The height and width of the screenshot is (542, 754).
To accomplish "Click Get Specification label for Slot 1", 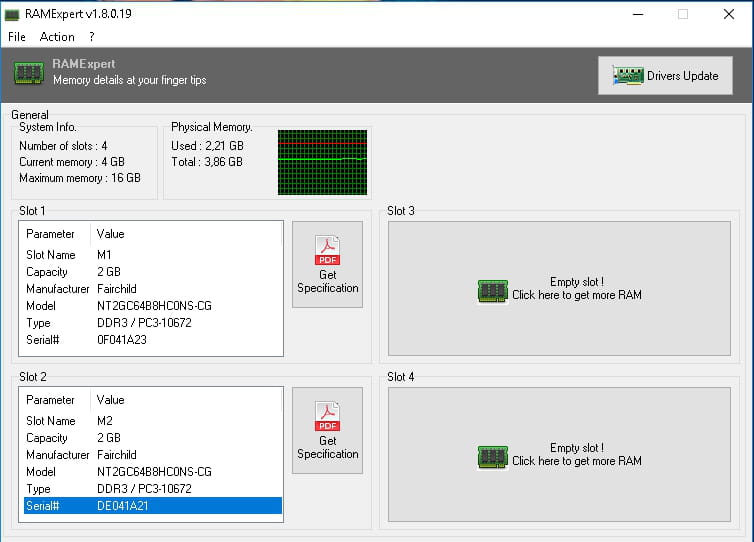I will (x=327, y=281).
